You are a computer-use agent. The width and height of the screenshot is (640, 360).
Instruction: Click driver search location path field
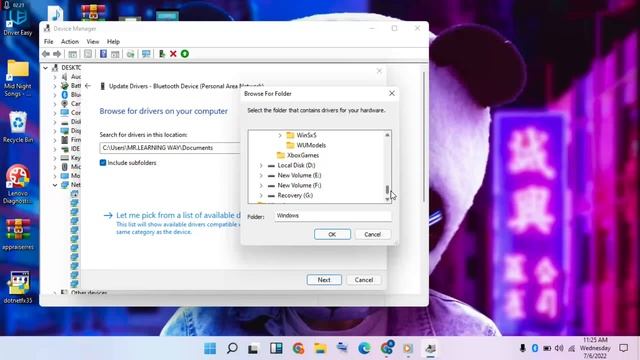coord(171,148)
